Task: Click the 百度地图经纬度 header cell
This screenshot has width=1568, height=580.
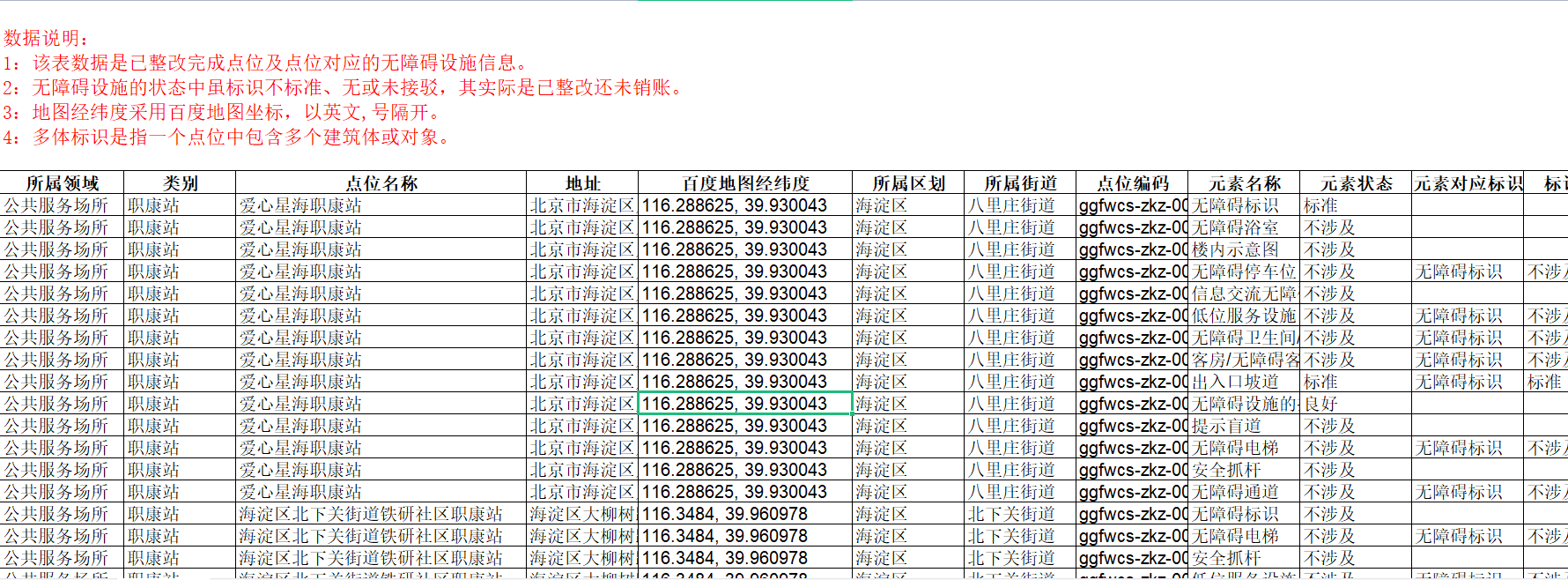Action: pos(745,183)
